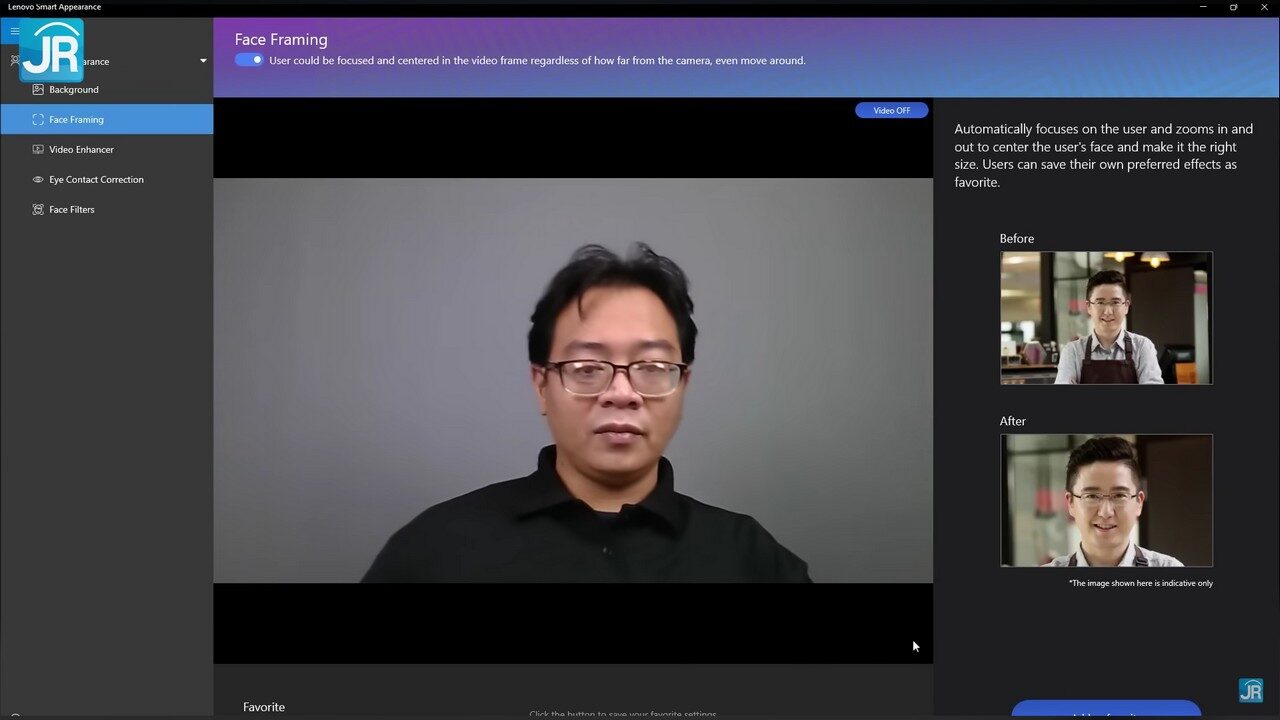Click the blue Face Framing enable slider
The height and width of the screenshot is (720, 1280).
pyautogui.click(x=248, y=60)
